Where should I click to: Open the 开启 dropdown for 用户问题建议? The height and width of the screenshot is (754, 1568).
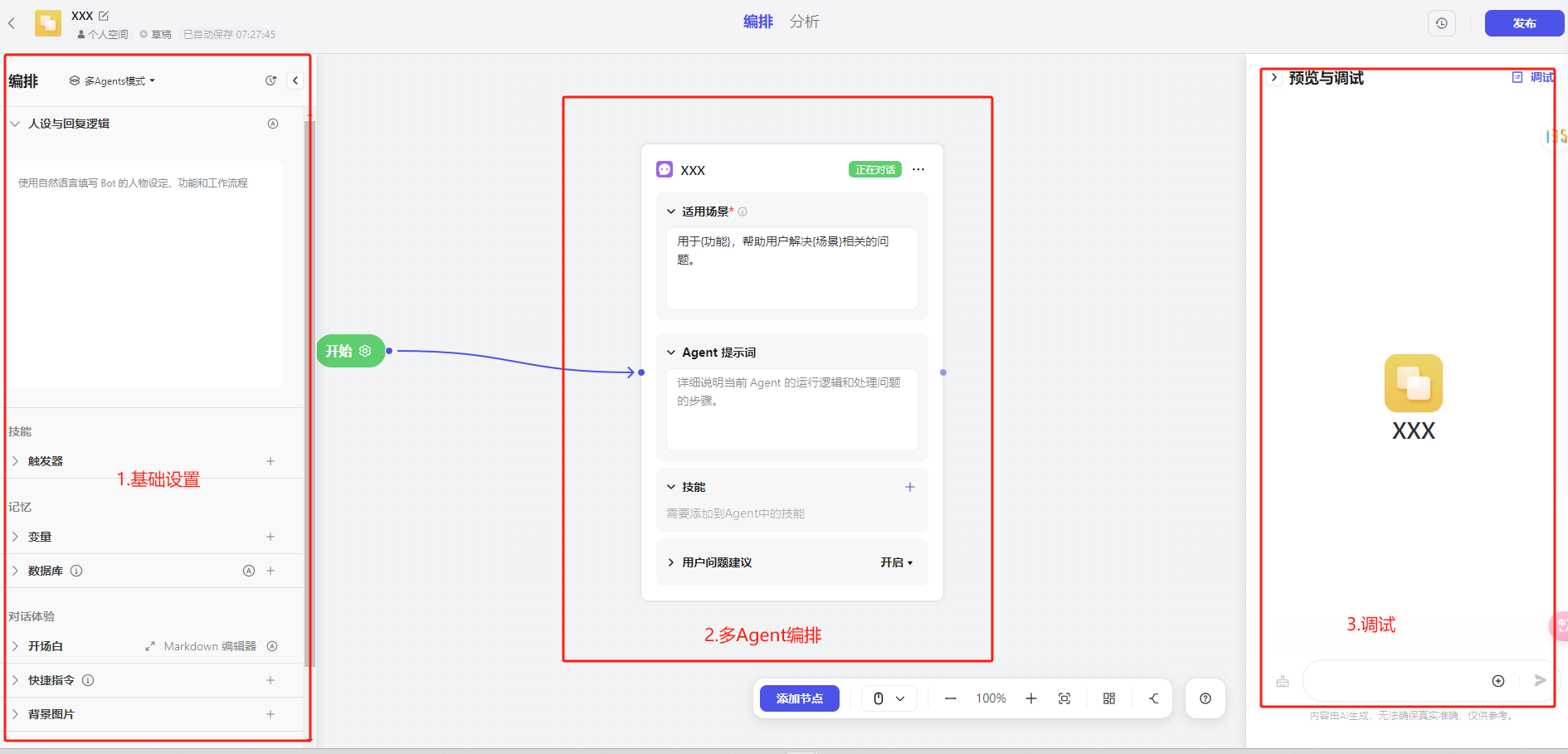click(897, 562)
